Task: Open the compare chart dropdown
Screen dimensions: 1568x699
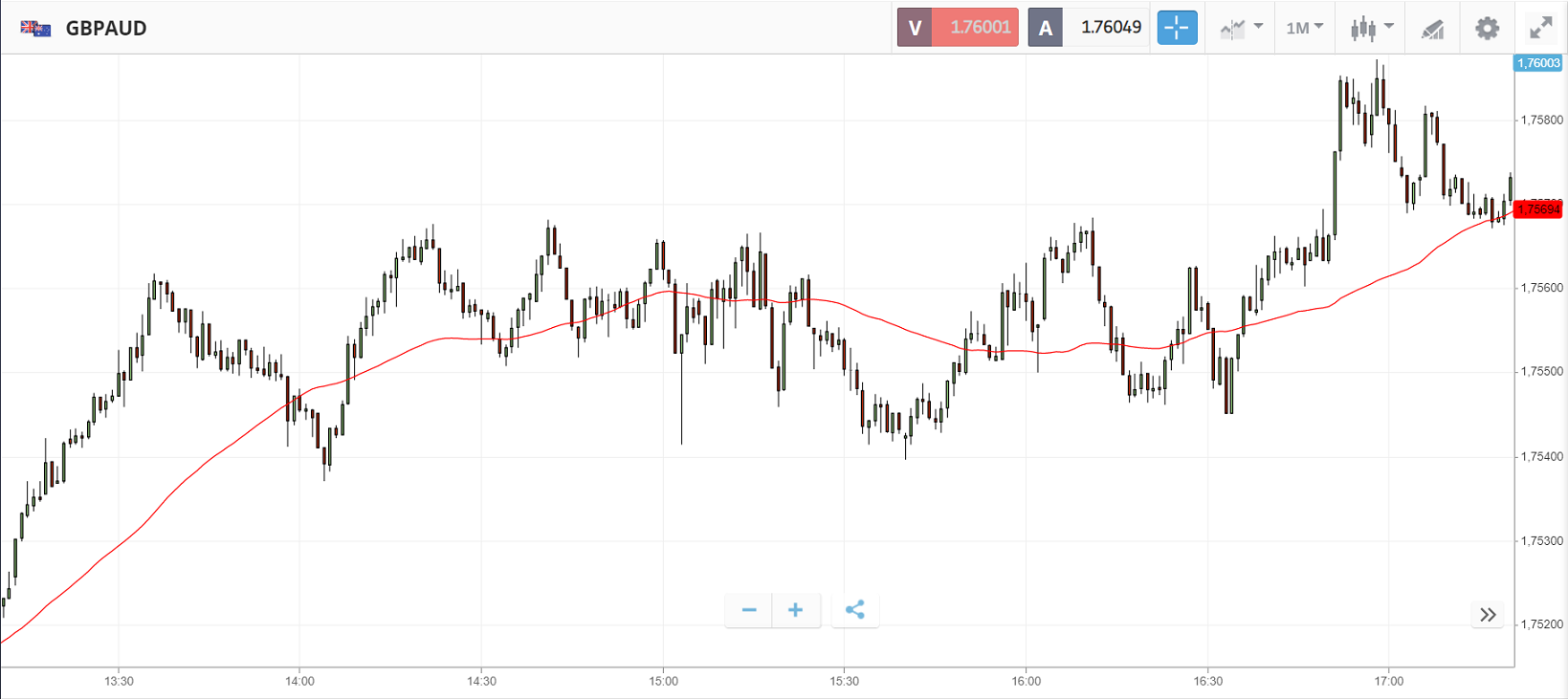Action: click(x=1241, y=28)
